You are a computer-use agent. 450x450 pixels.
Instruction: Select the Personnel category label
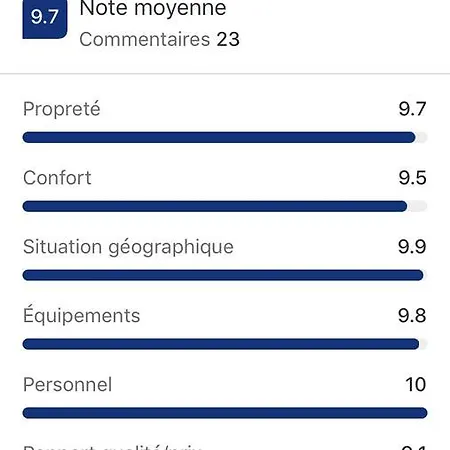(67, 384)
